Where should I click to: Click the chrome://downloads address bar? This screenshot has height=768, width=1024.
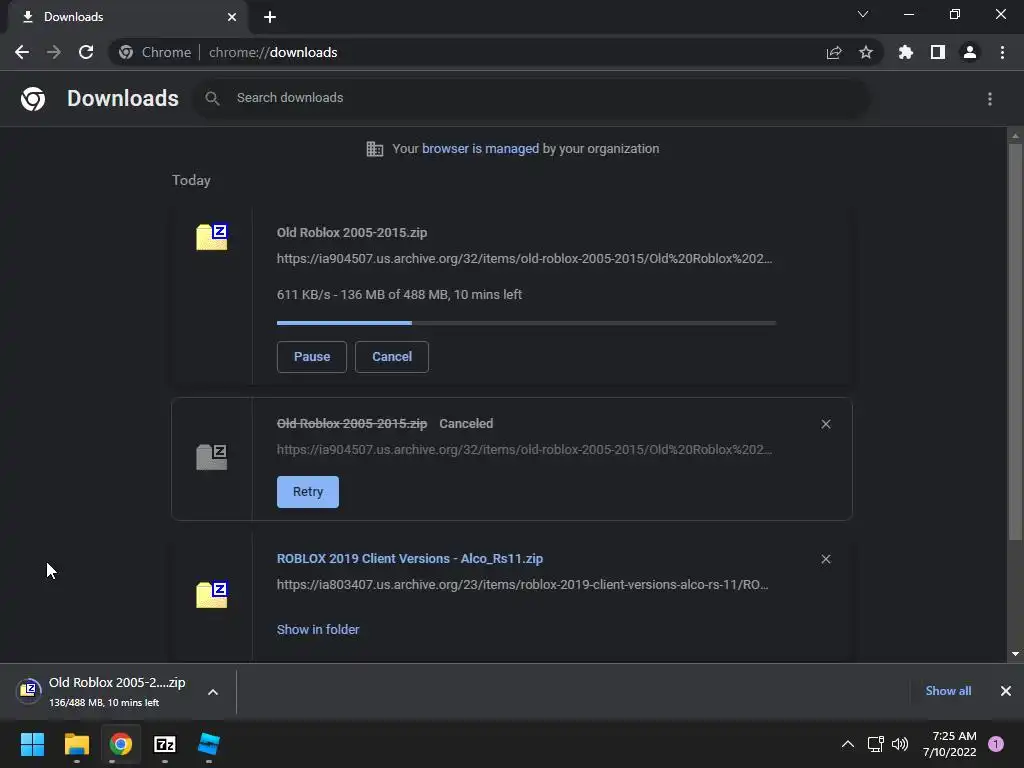click(496, 52)
